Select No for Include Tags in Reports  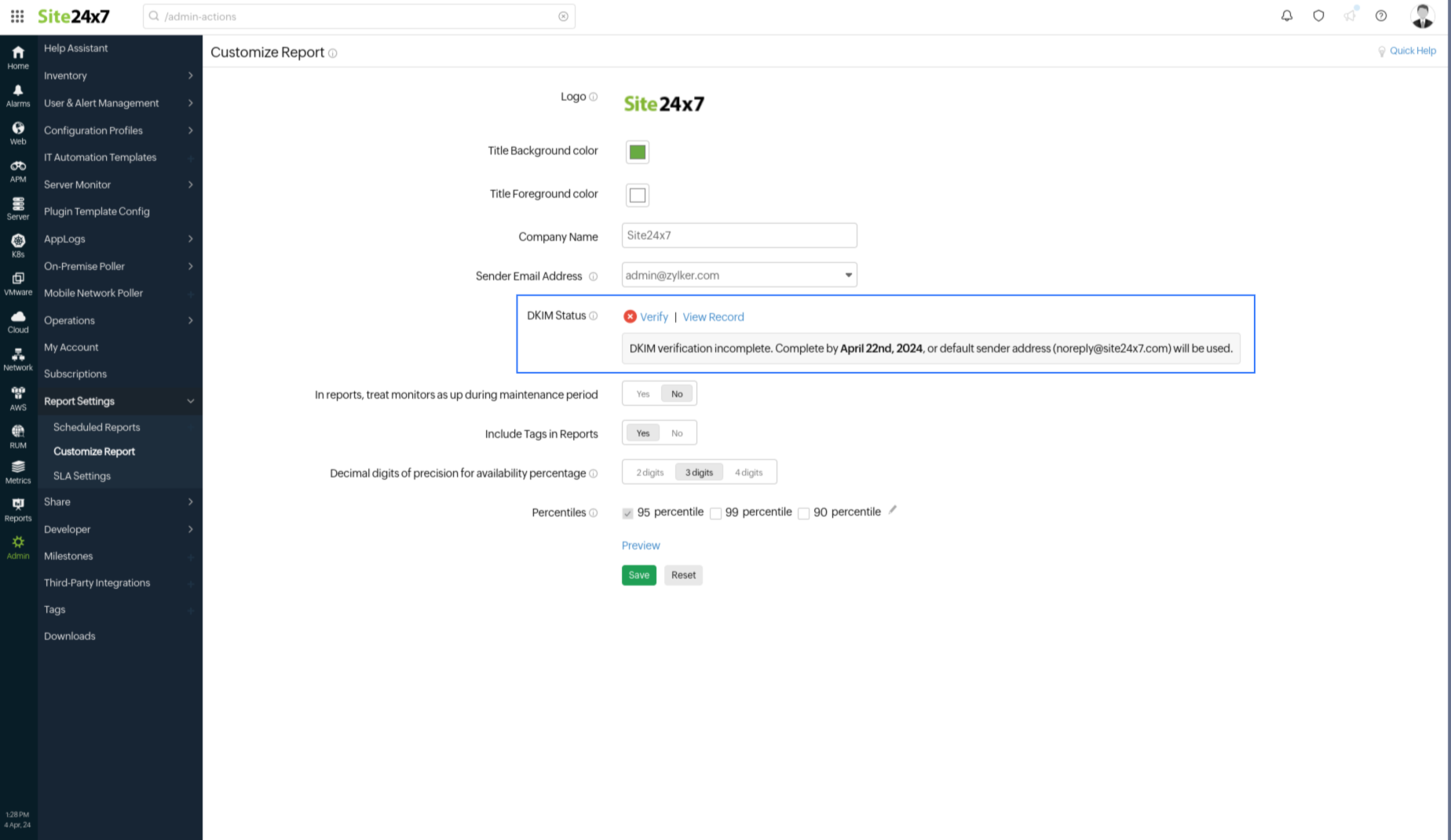(x=677, y=433)
